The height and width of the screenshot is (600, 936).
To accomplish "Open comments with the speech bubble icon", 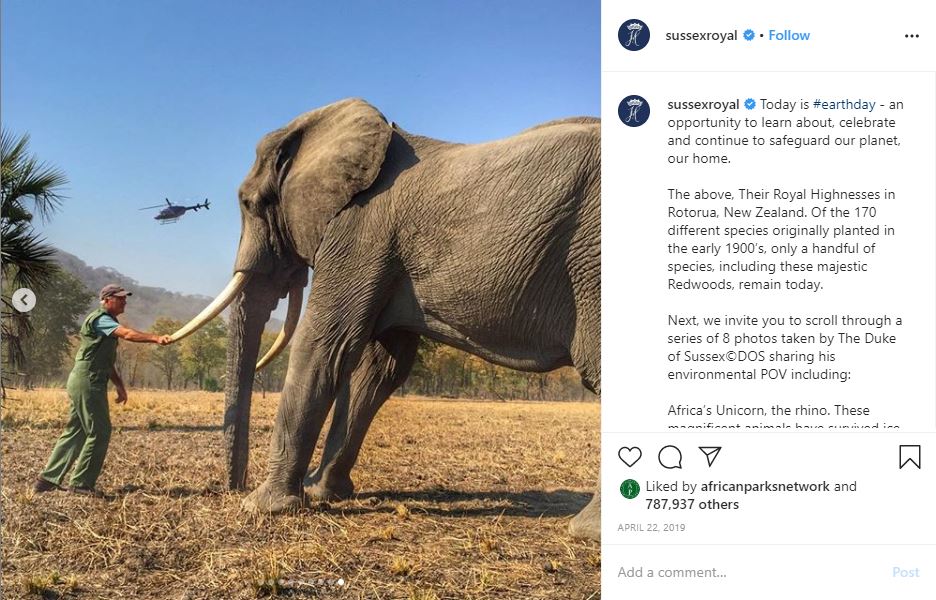I will 669,457.
